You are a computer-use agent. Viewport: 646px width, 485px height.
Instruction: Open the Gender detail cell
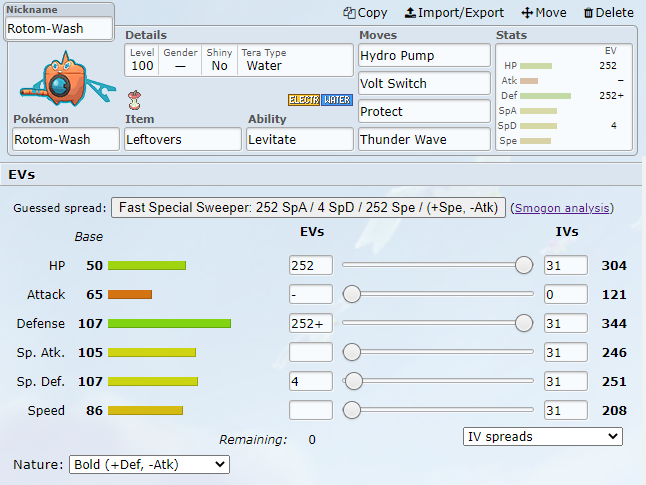point(180,60)
